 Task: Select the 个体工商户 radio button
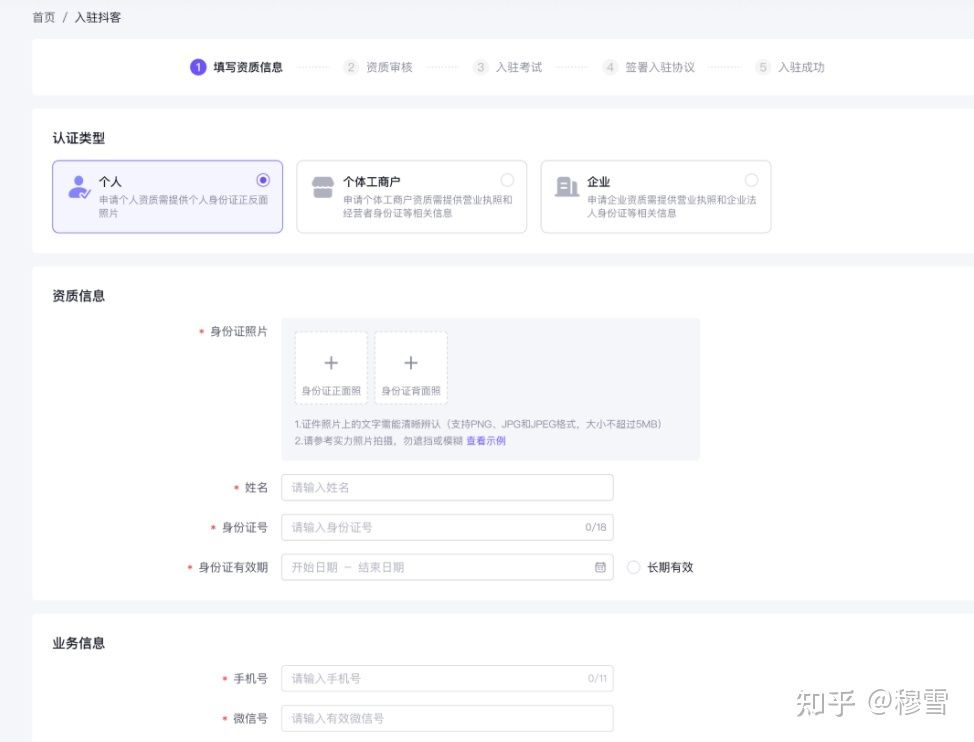507,180
